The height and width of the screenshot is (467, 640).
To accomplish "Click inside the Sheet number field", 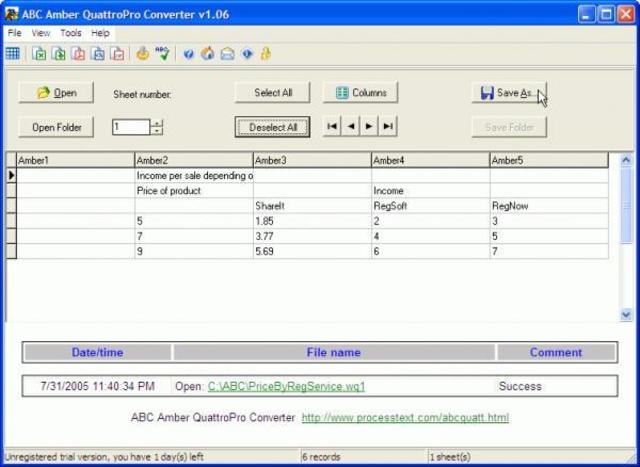I will click(131, 127).
